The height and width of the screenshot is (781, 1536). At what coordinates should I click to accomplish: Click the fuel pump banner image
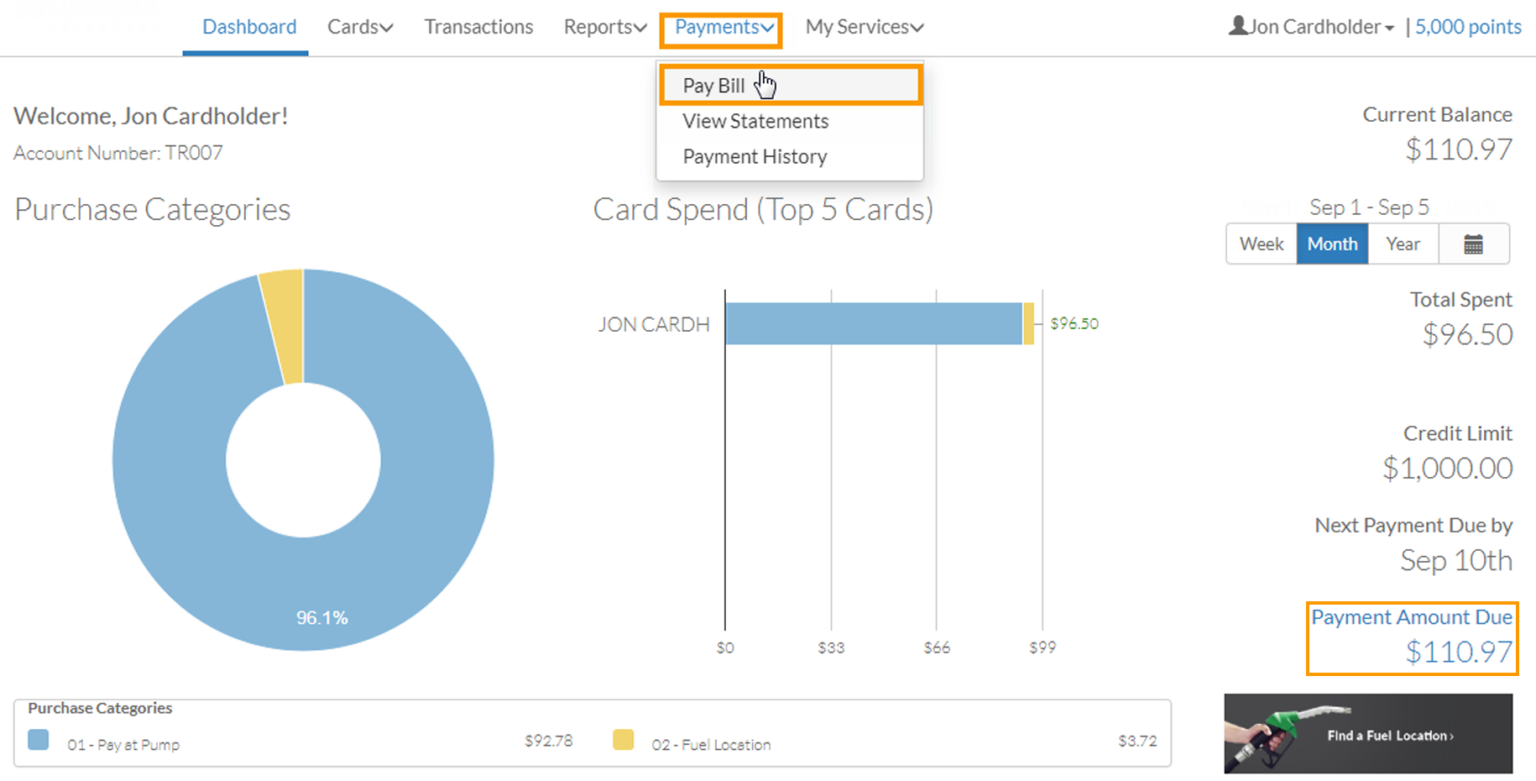pos(1367,733)
